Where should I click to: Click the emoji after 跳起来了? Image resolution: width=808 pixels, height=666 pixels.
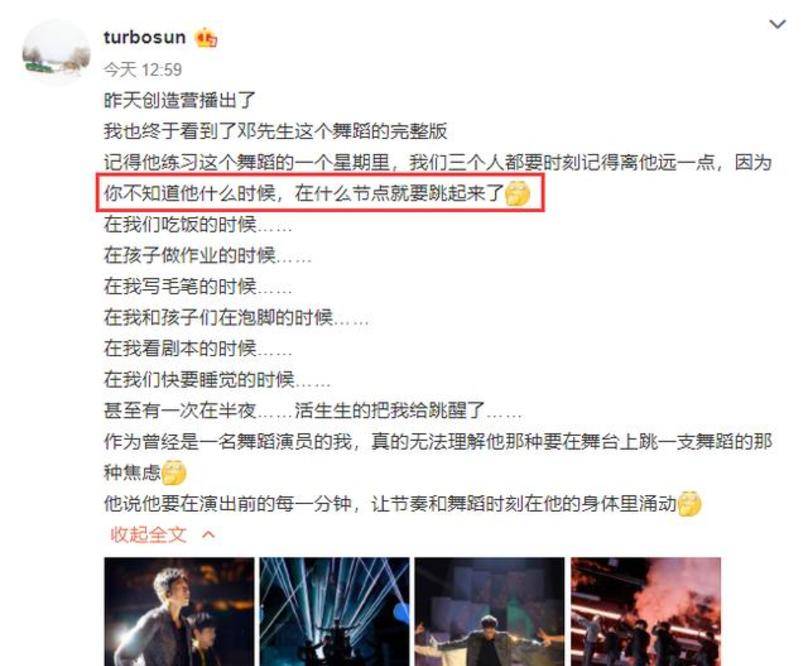coord(517,194)
